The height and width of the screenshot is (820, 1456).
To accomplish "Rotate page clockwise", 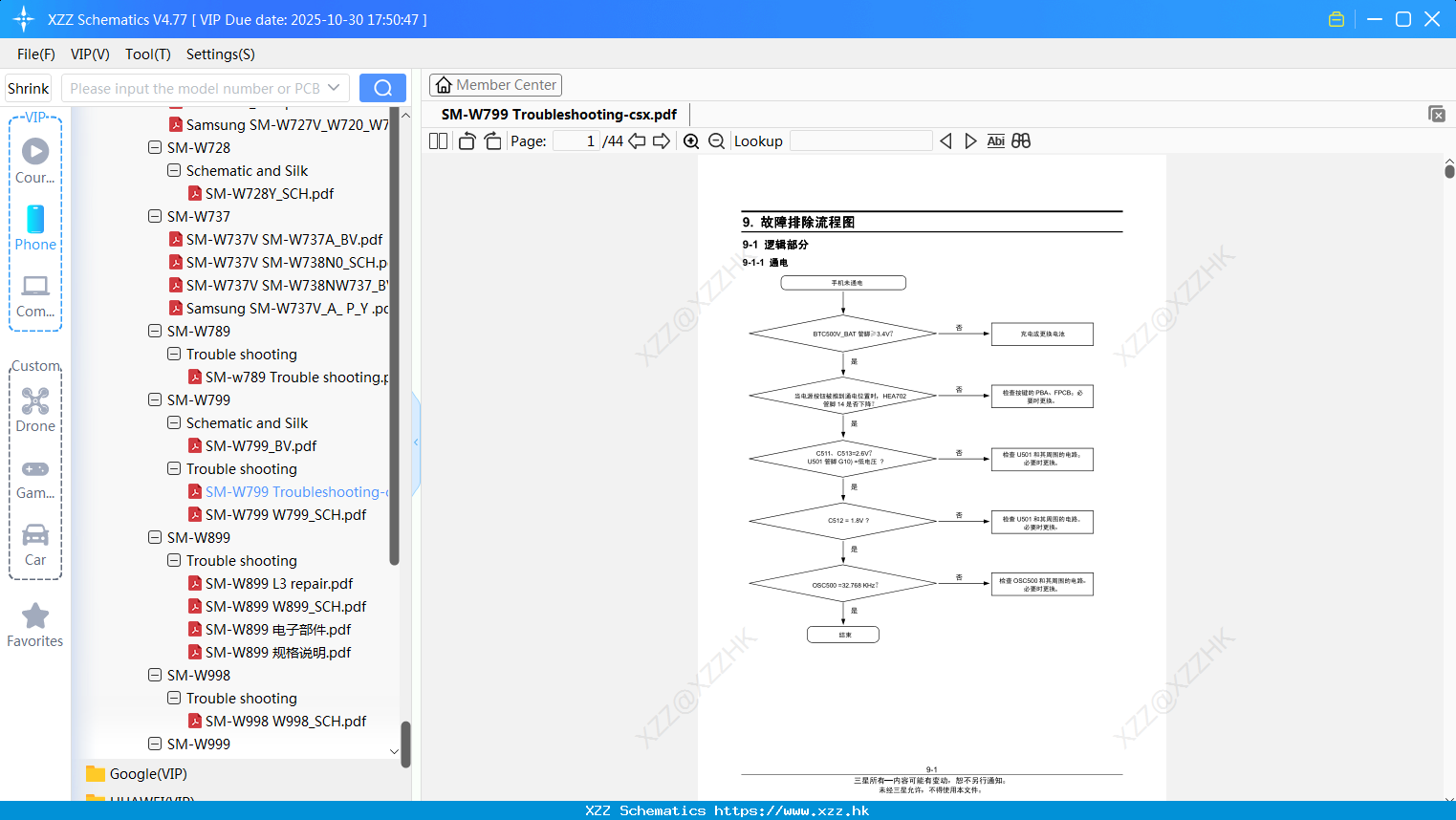I will 492,140.
